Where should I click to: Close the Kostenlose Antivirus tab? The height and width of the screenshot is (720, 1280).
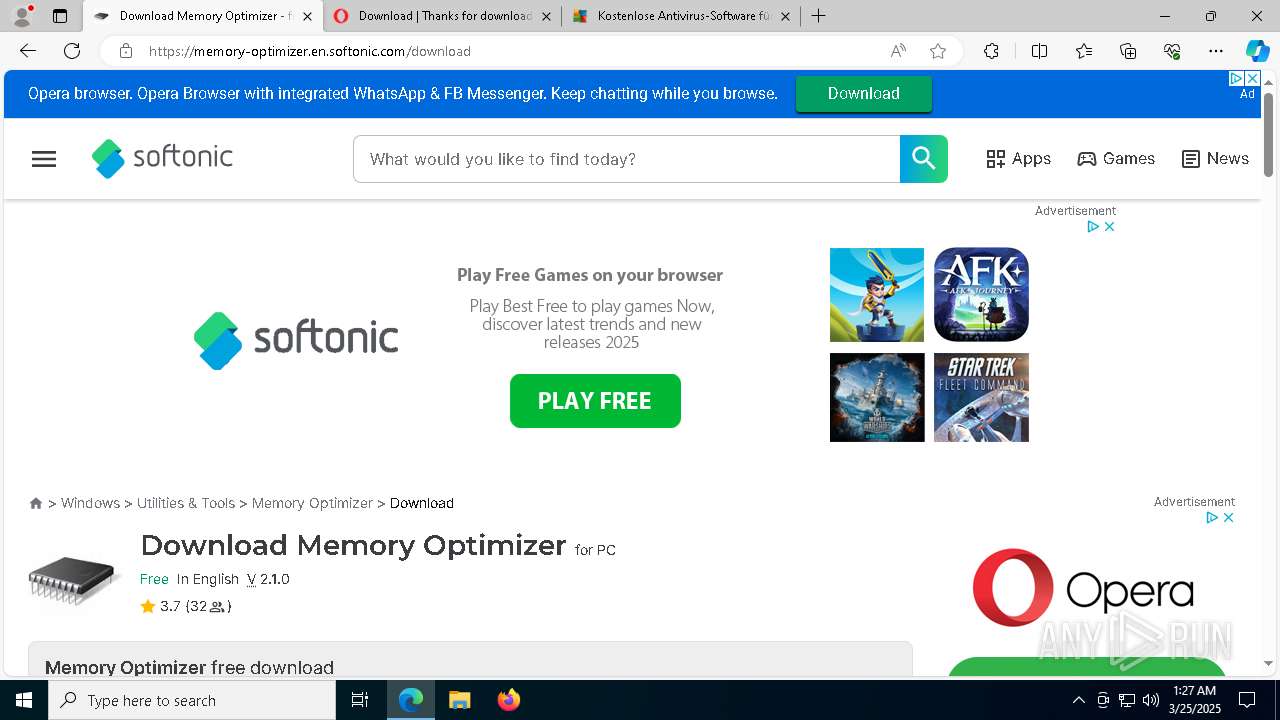point(785,16)
